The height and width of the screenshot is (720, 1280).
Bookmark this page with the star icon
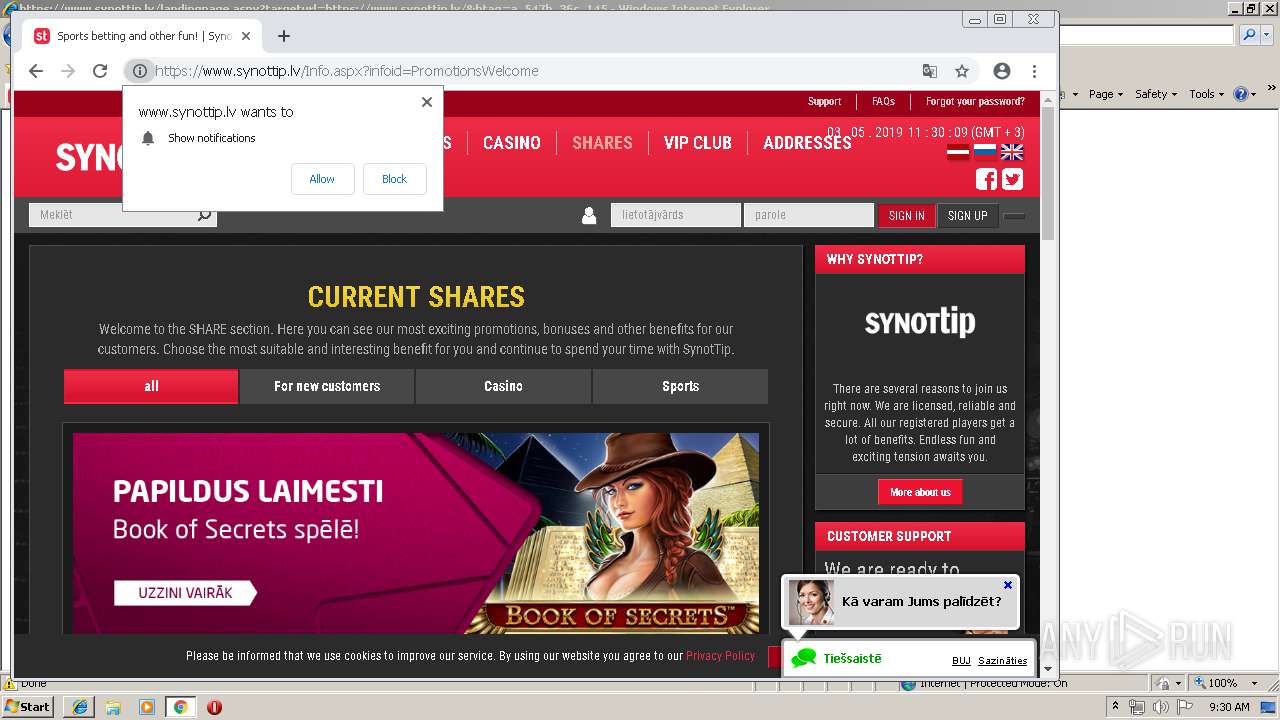(x=962, y=71)
